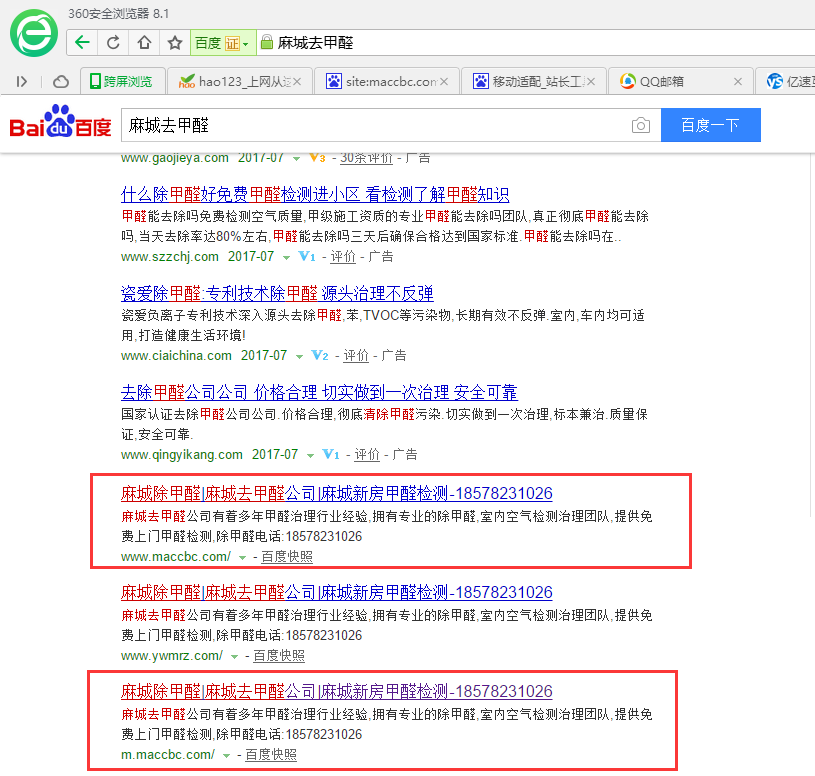This screenshot has height=776, width=815.
Task: Go back using the green arrow
Action: [82, 43]
